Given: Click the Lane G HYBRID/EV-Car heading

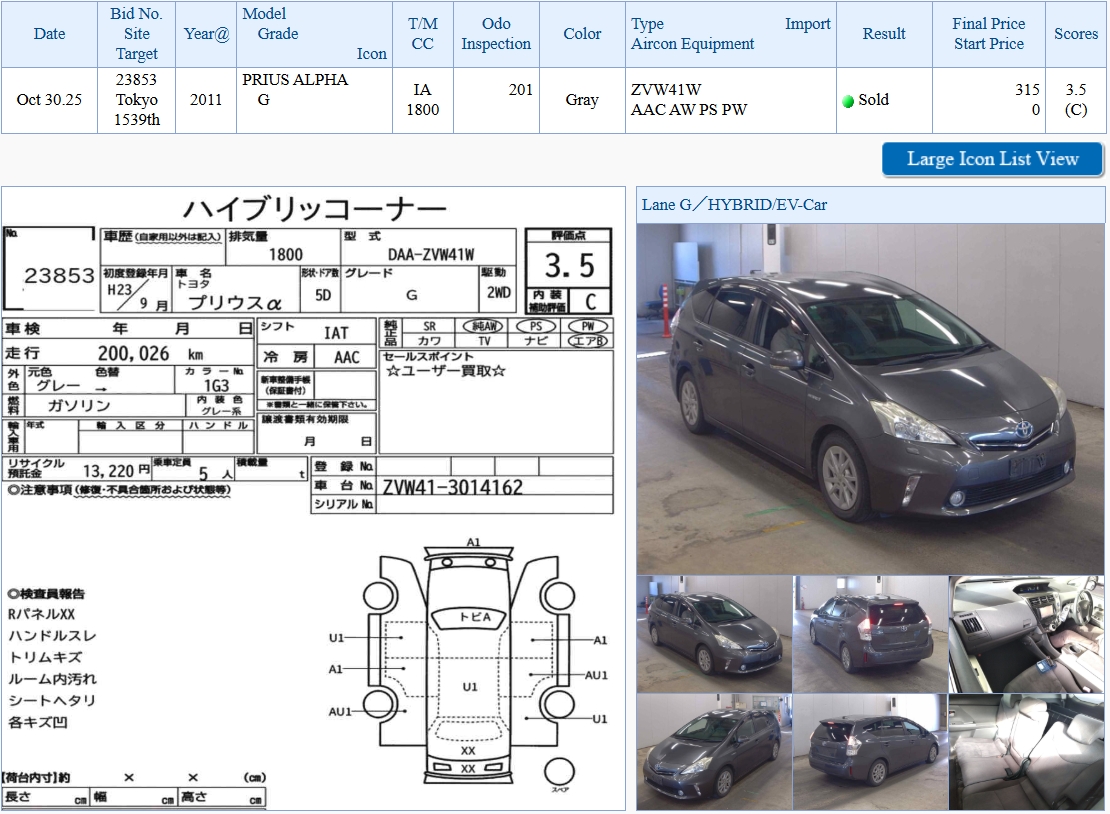Looking at the screenshot, I should [x=734, y=205].
